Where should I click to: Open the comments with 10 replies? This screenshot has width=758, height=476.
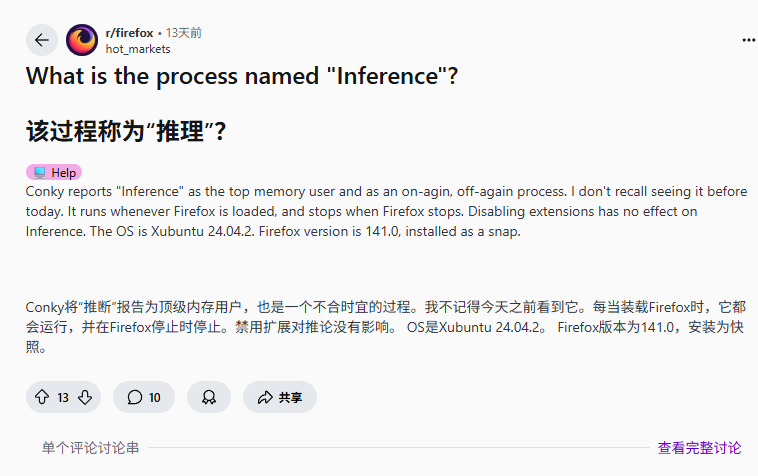(144, 397)
